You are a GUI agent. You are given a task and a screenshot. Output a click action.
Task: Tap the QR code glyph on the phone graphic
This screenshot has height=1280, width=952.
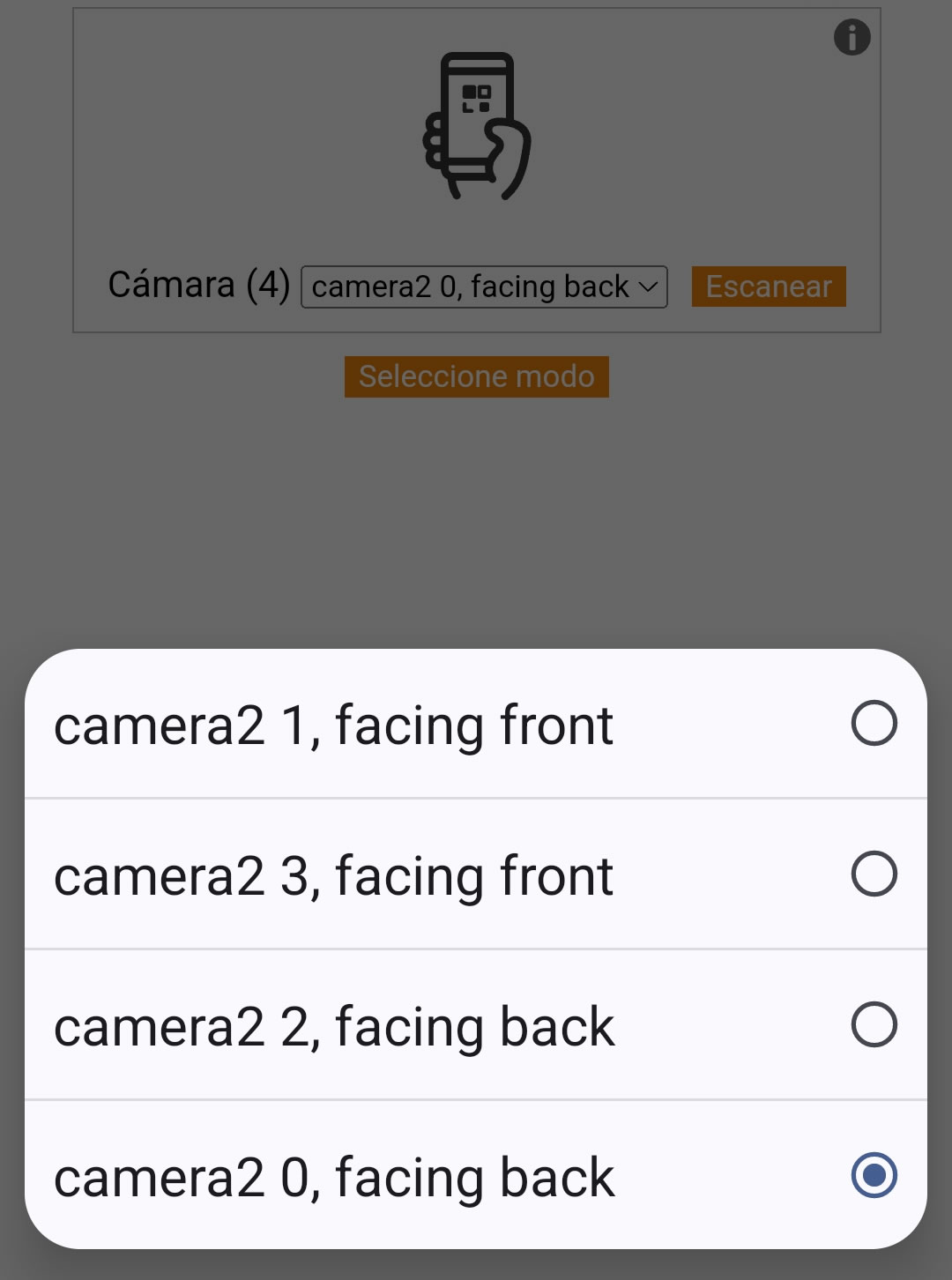476,98
